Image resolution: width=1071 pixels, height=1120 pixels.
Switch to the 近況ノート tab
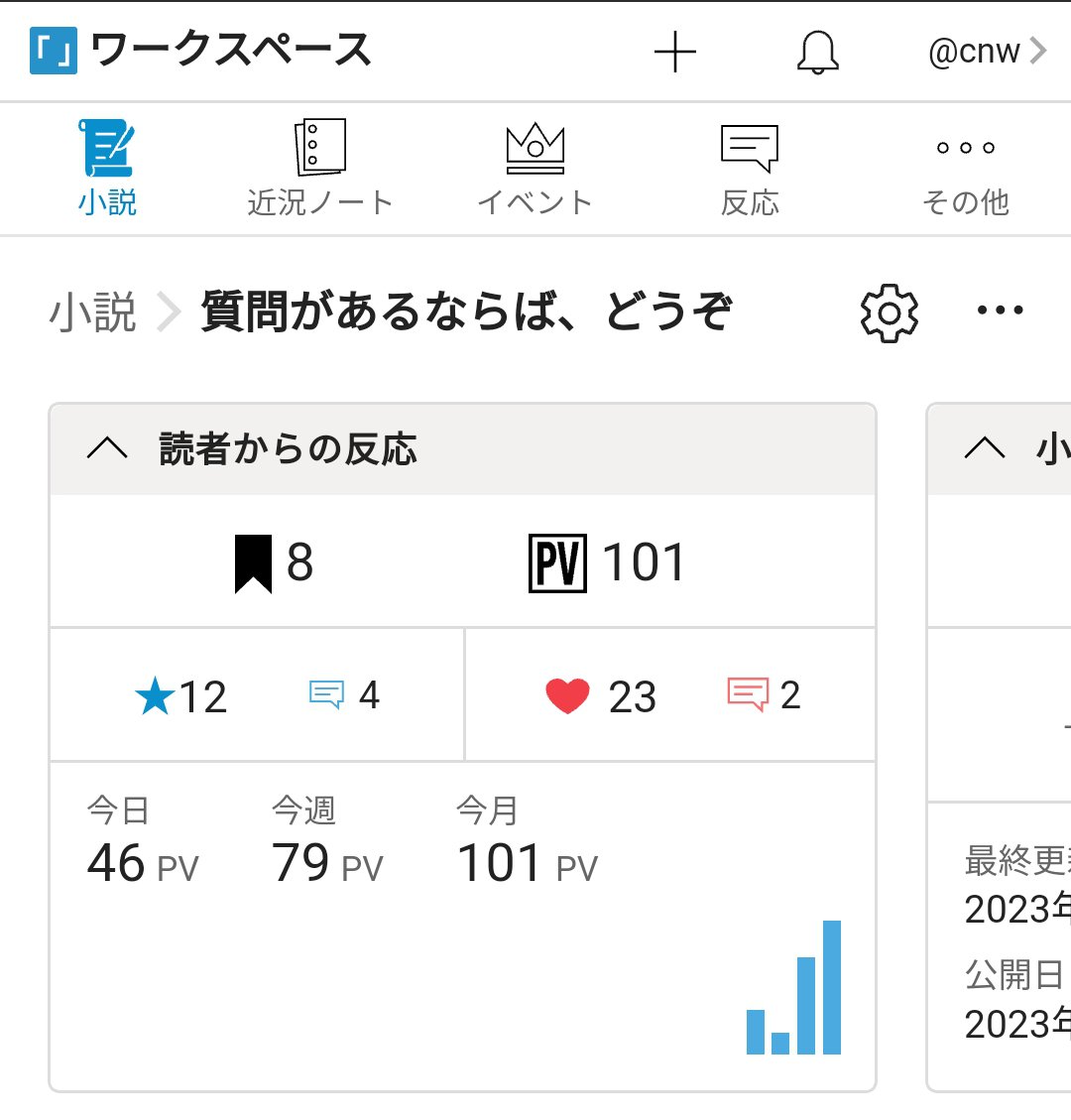coord(320,169)
